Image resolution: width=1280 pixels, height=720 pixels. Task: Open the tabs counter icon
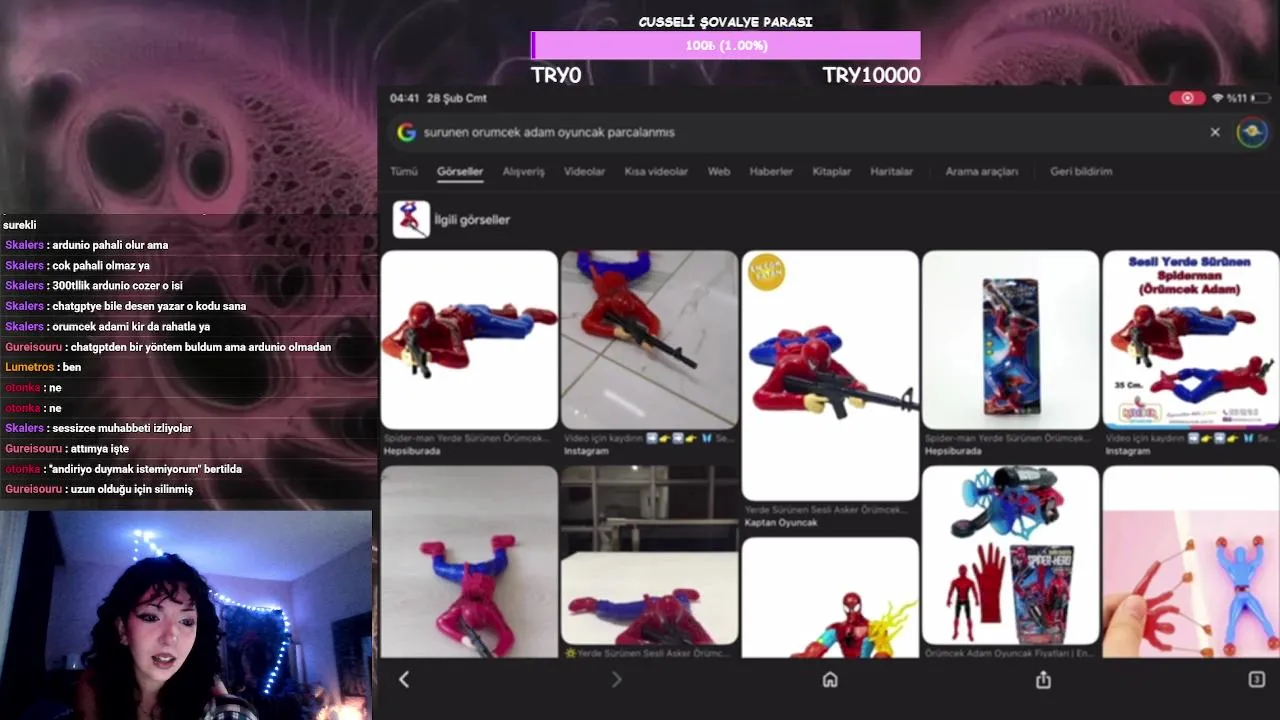[1257, 680]
